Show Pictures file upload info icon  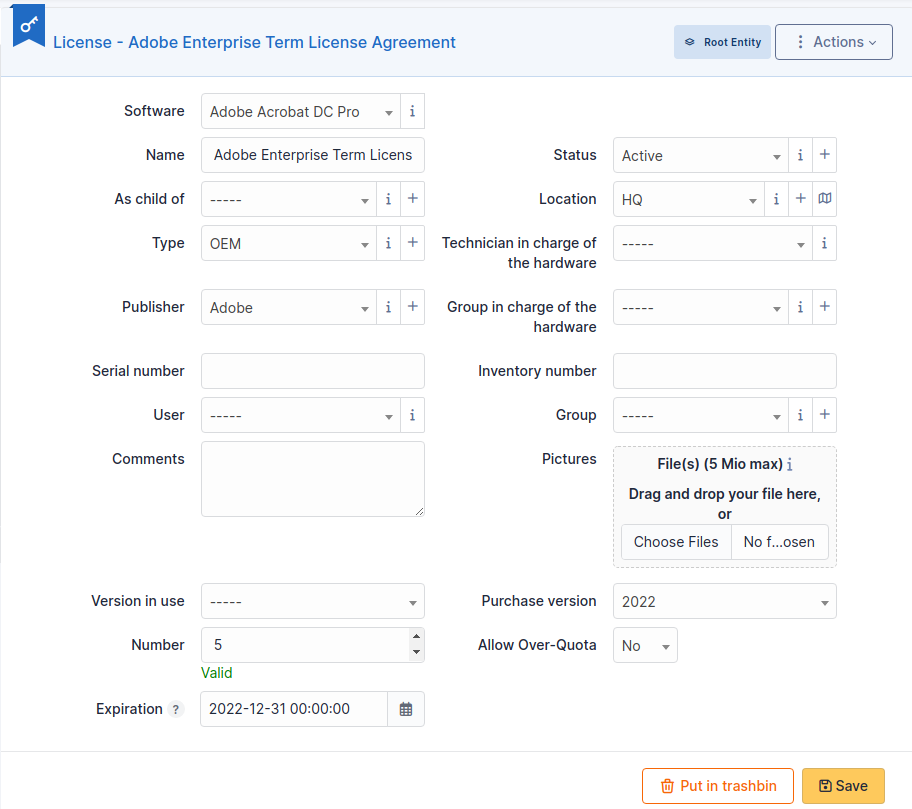790,464
